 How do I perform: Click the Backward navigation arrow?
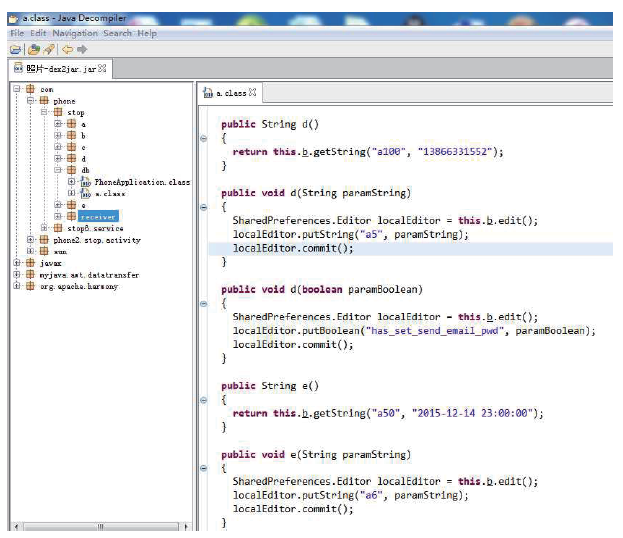(66, 49)
